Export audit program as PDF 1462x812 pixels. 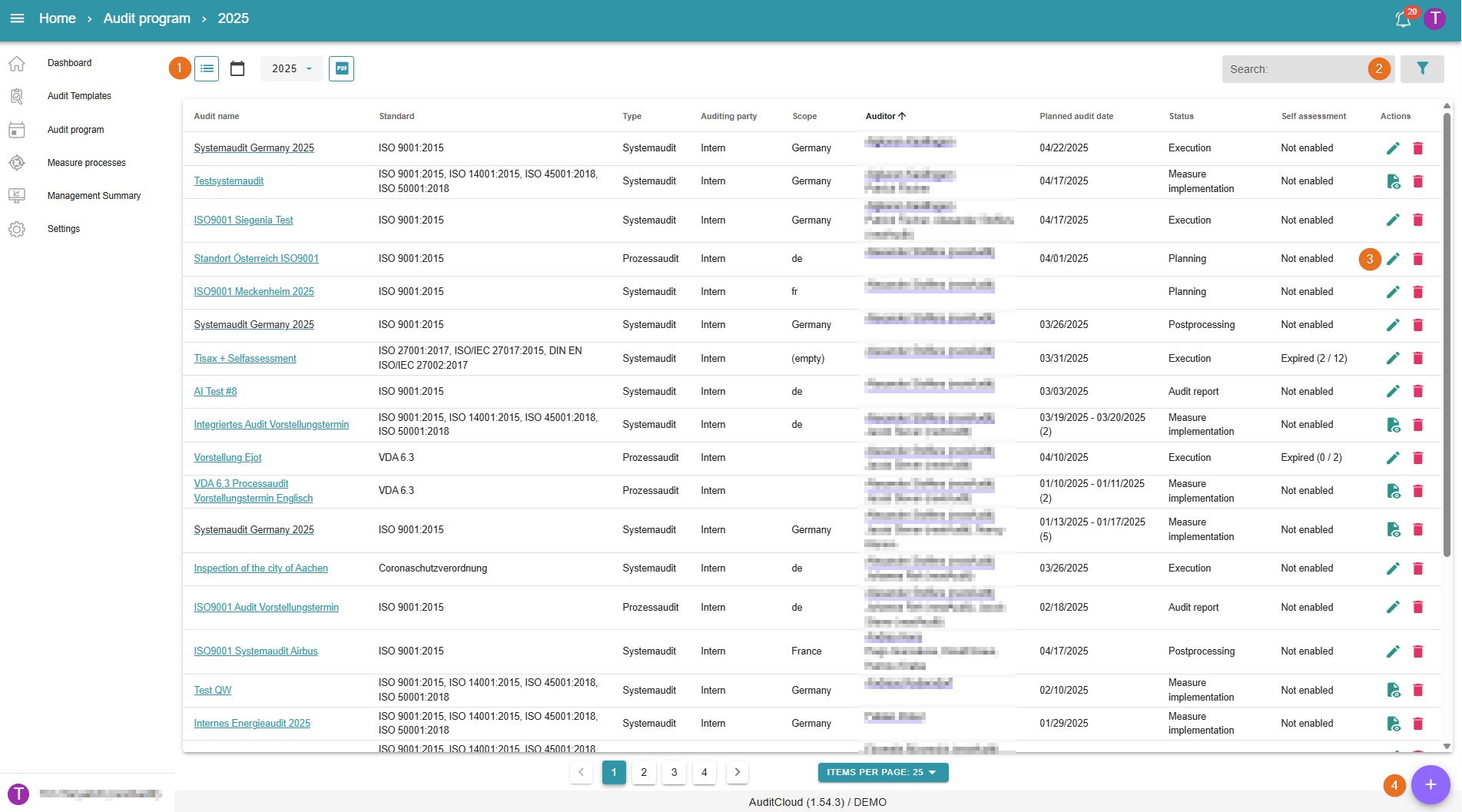tap(341, 69)
